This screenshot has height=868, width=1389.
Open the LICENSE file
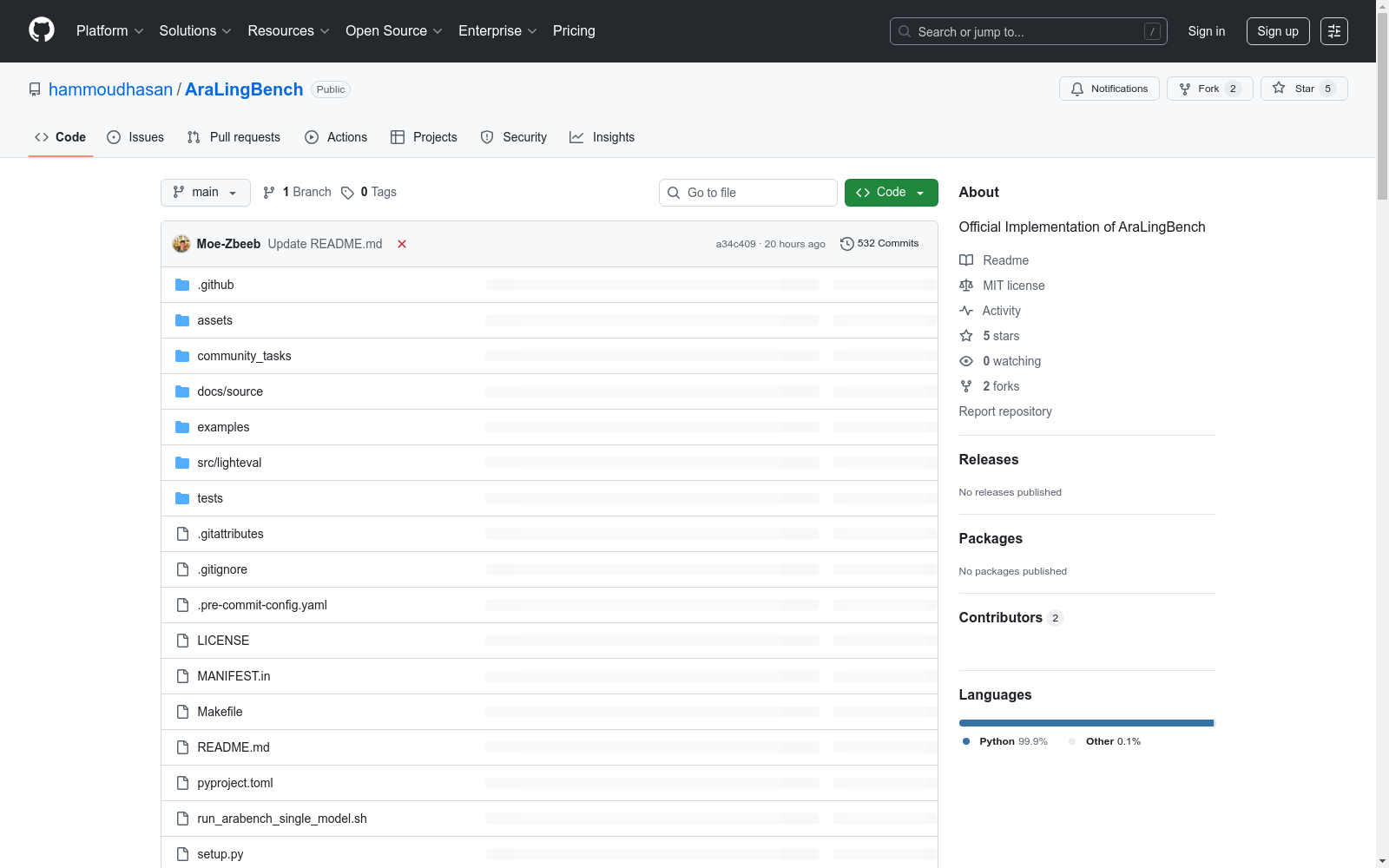point(223,641)
